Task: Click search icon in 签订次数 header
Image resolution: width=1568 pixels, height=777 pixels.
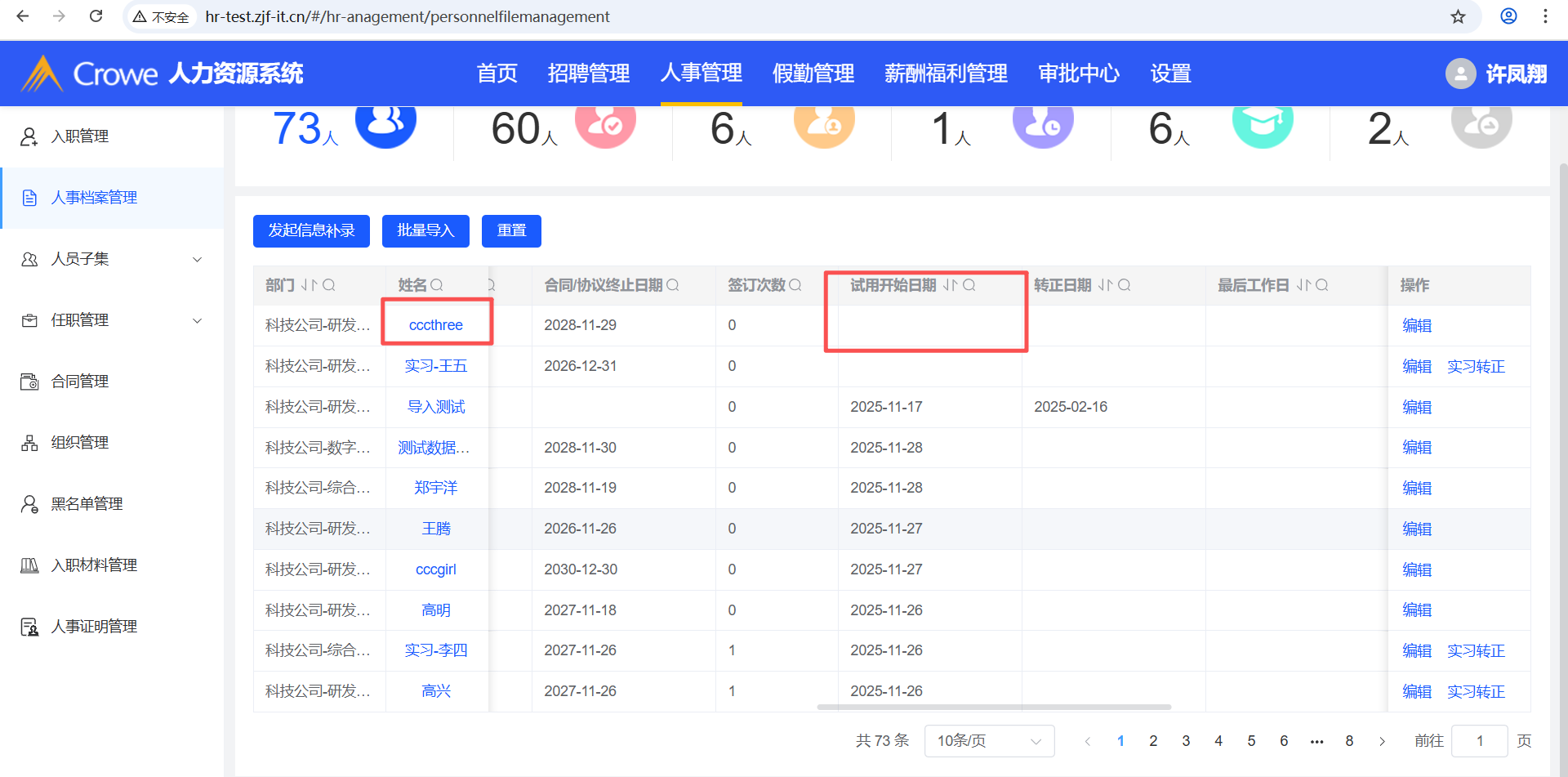Action: [x=795, y=285]
